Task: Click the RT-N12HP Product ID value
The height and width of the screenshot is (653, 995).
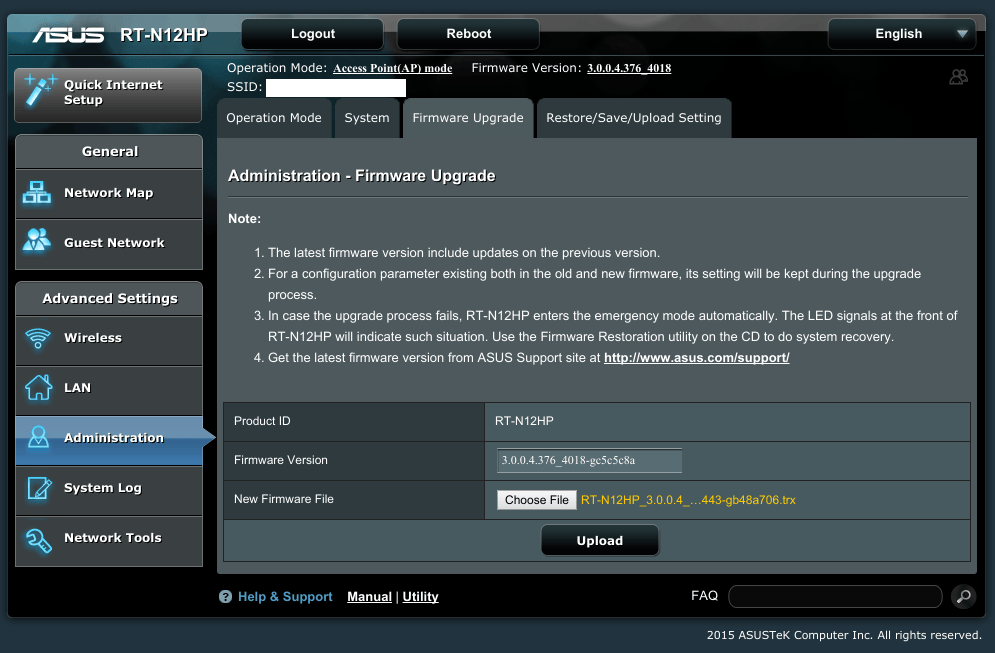Action: (524, 421)
